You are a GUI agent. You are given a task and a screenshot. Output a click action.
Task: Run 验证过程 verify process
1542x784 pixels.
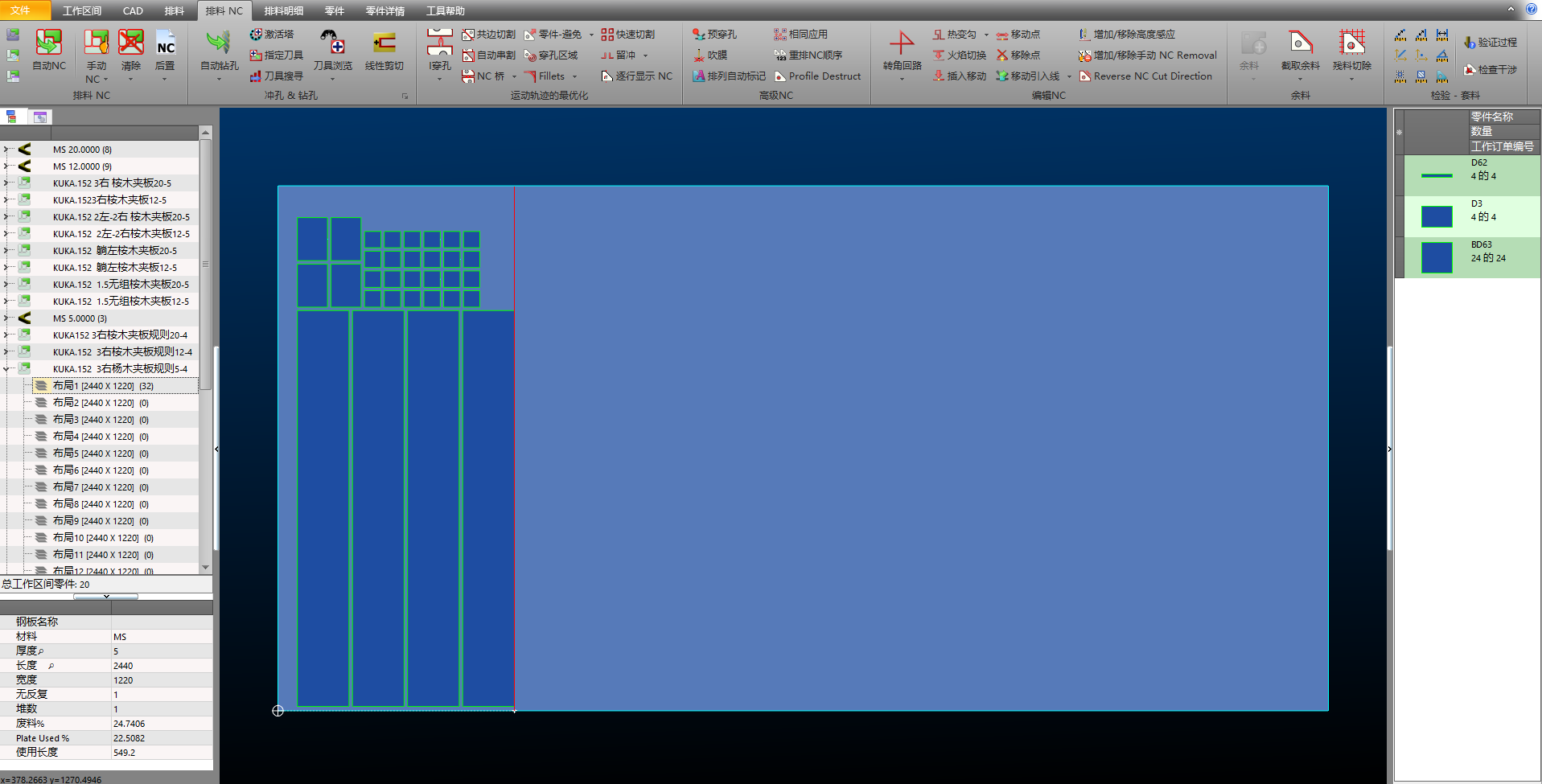(1490, 43)
